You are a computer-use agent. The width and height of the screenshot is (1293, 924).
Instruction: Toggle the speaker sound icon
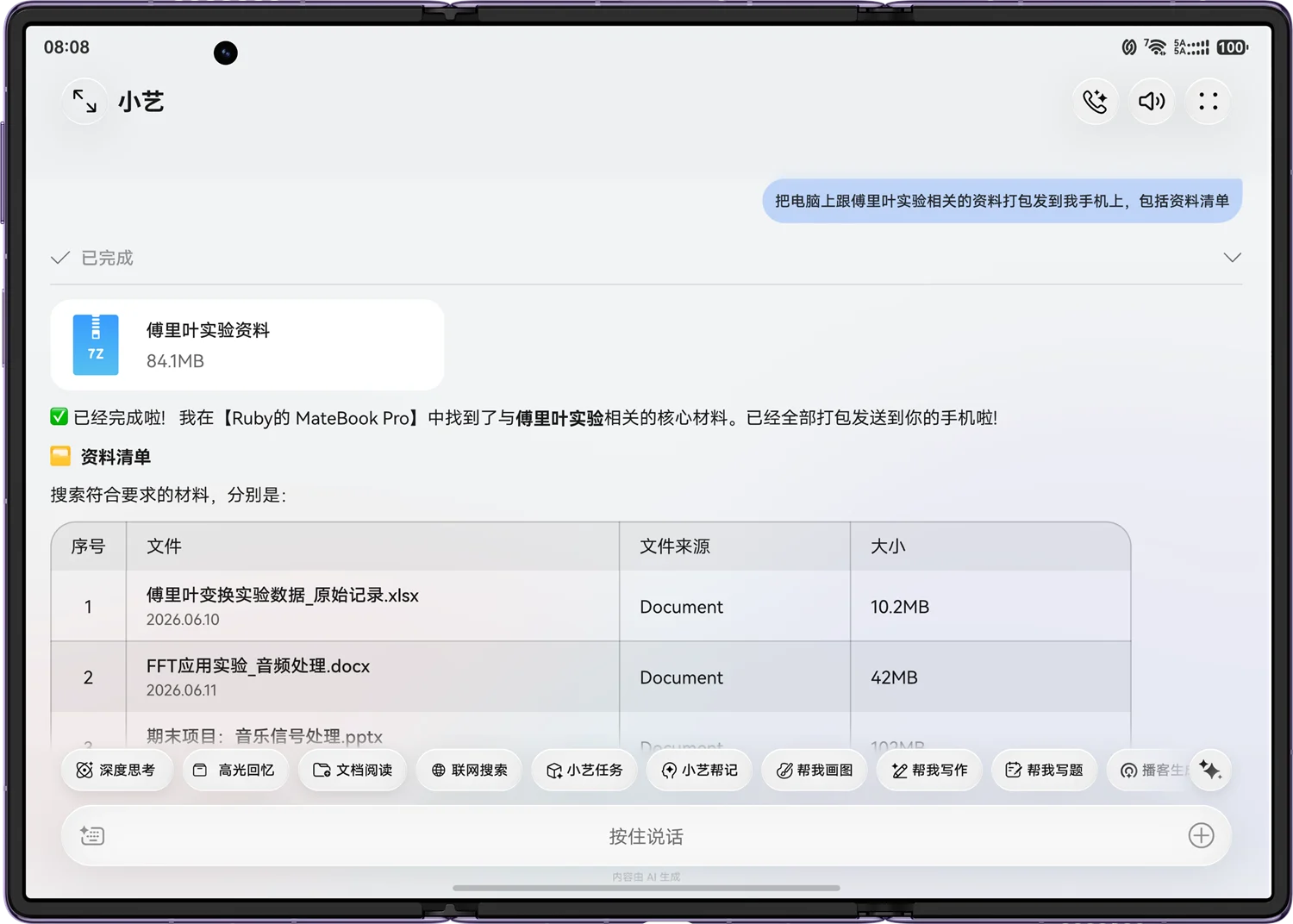[x=1152, y=102]
